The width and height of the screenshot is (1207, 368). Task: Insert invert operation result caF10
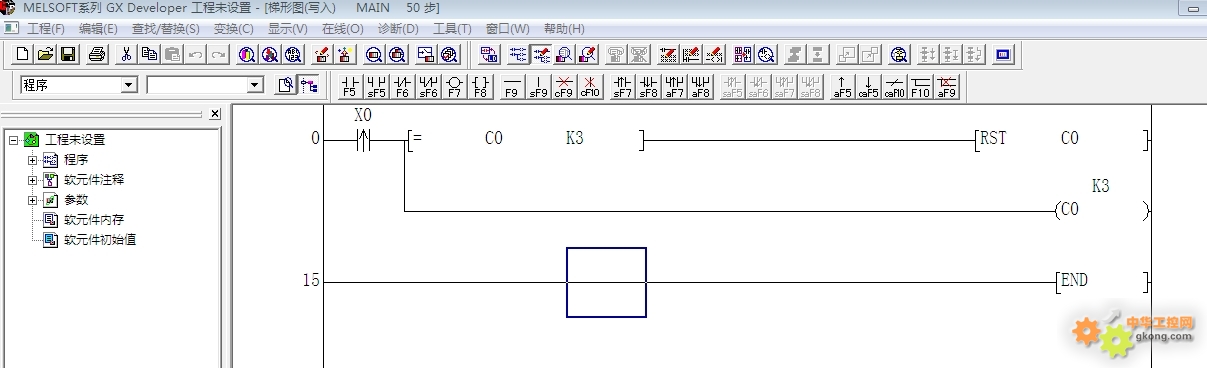tap(894, 86)
